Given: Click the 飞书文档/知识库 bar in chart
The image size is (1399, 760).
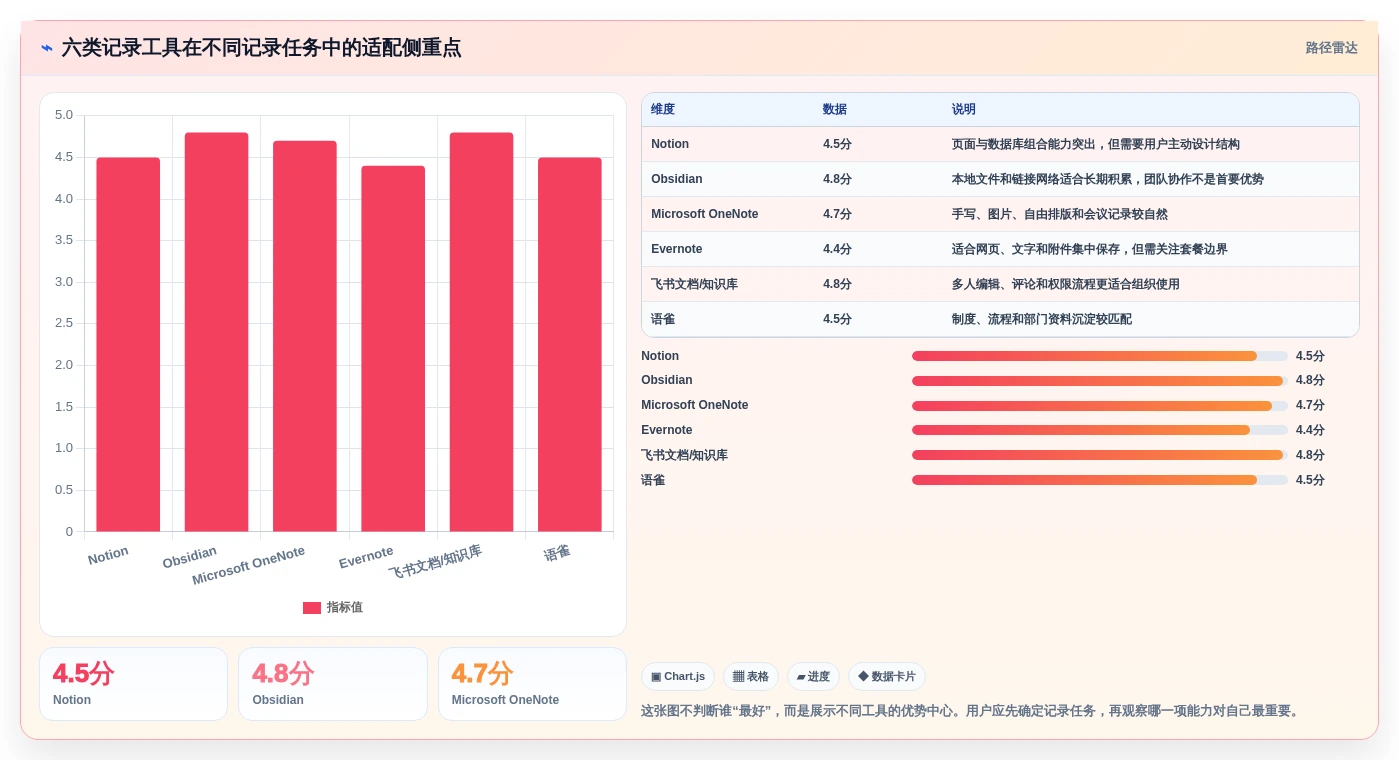Looking at the screenshot, I should click(x=481, y=332).
